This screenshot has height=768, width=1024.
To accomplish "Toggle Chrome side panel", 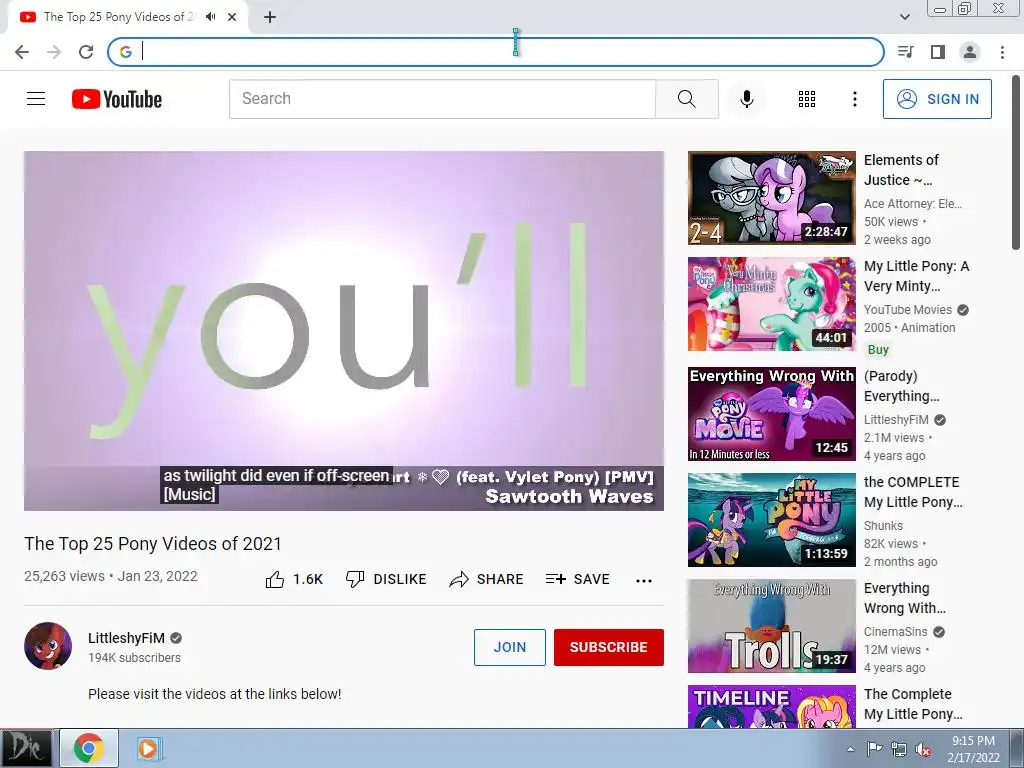I will (x=938, y=52).
